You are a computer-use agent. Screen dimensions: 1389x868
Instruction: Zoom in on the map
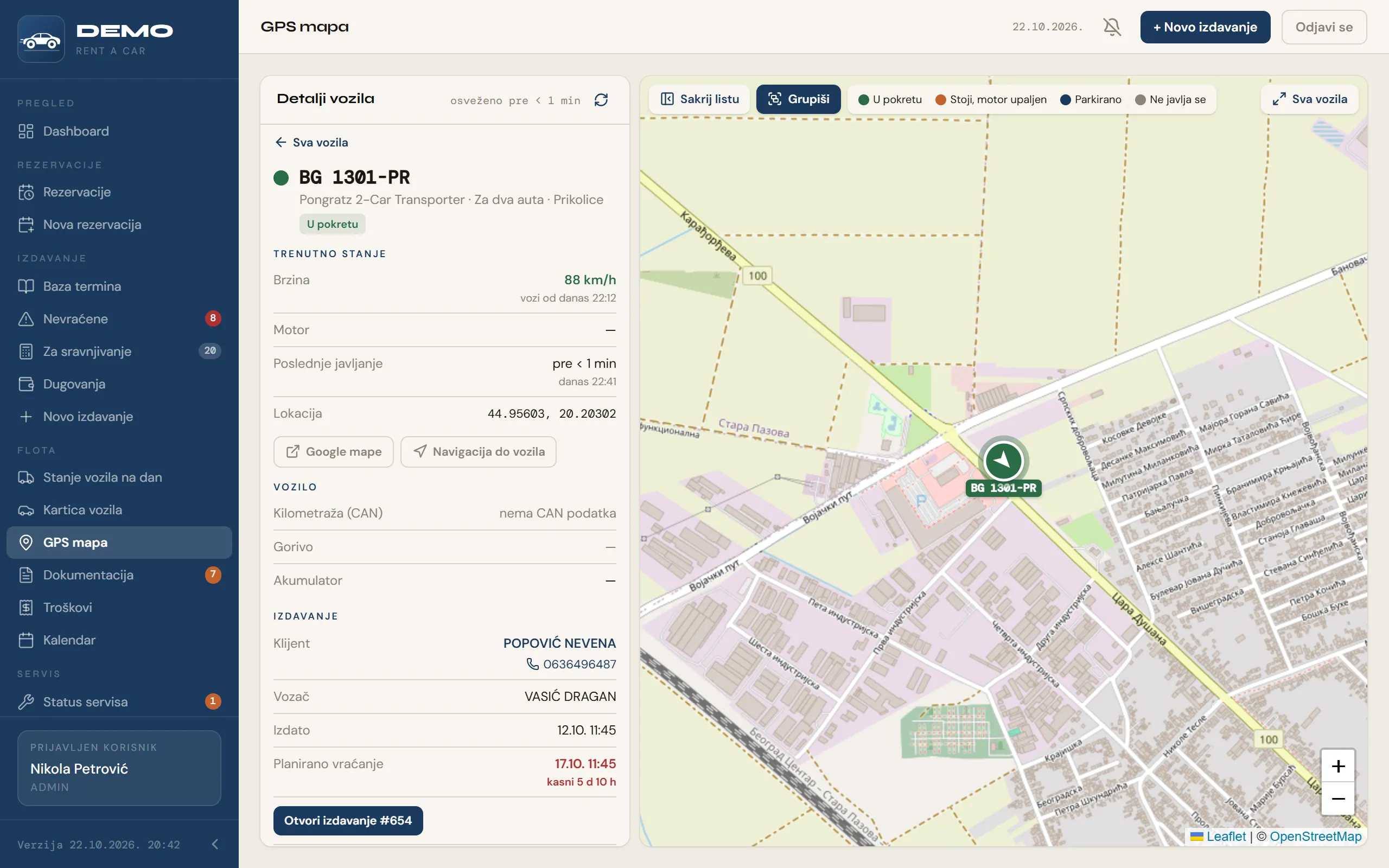[1338, 767]
